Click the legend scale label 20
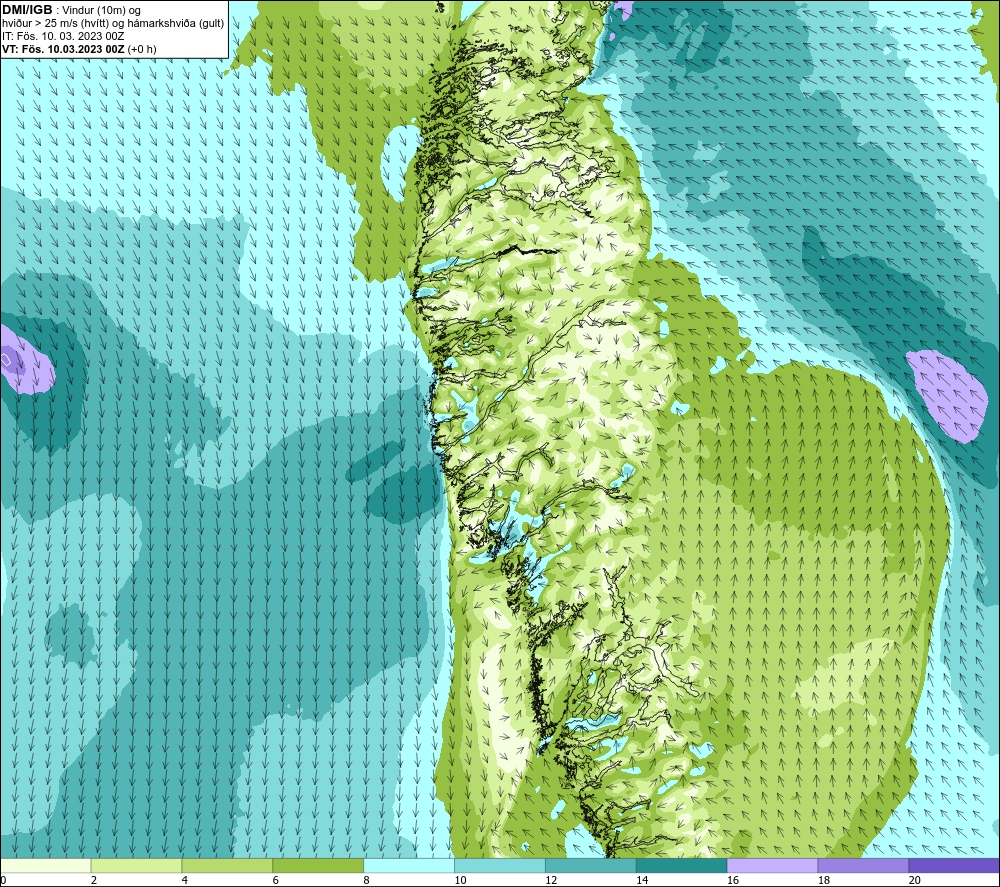Screen dimensions: 1000x887 [915, 881]
